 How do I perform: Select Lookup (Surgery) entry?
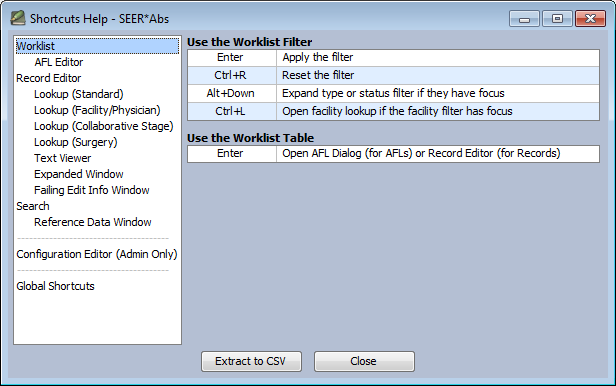76,142
